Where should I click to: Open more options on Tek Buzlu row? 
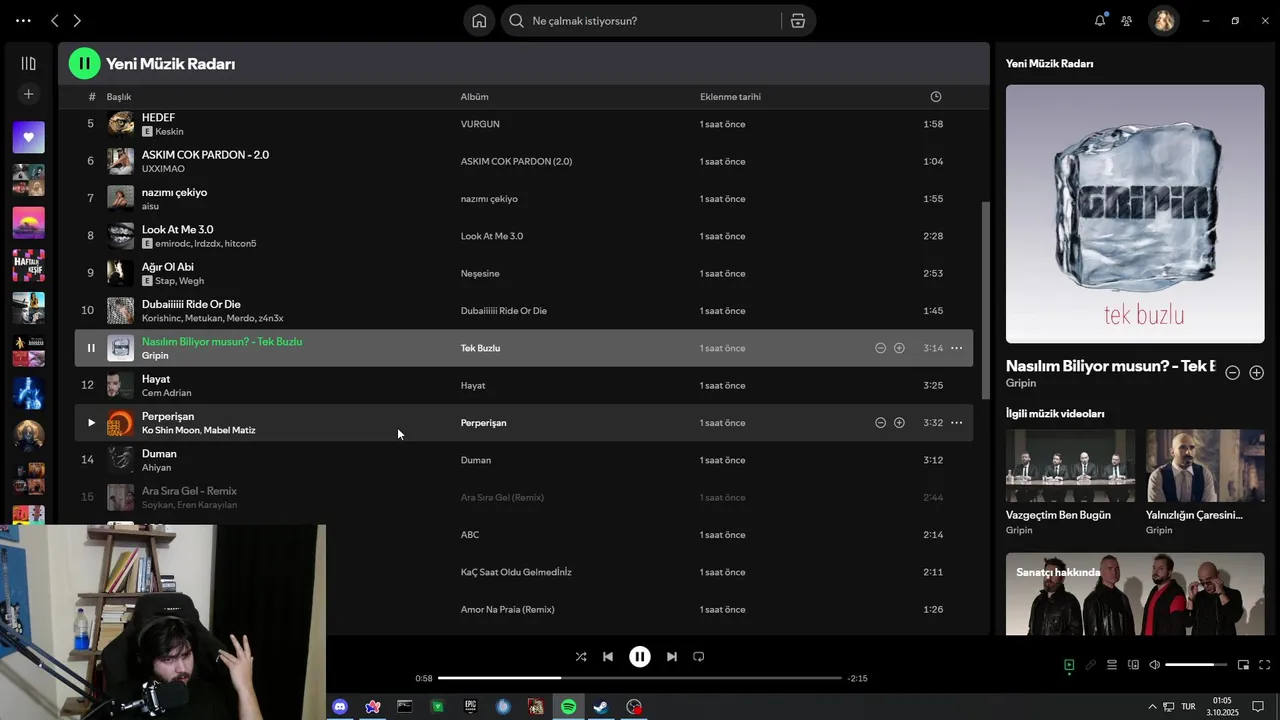956,348
